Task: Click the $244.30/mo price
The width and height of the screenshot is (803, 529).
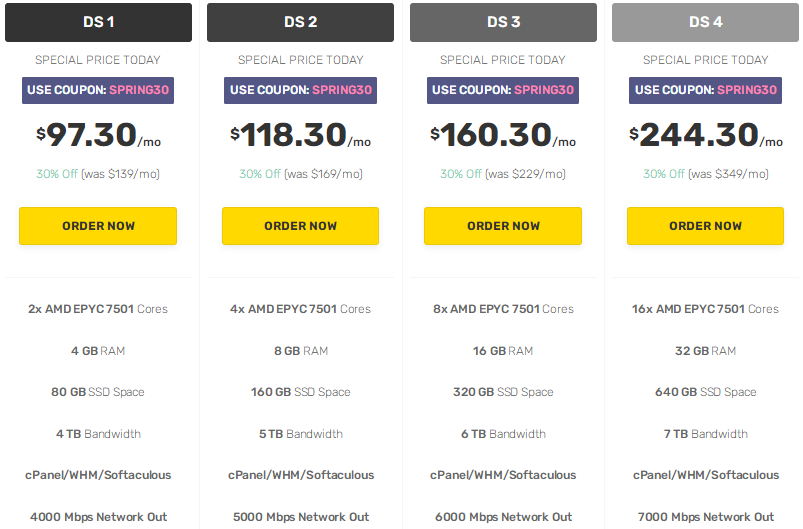Action: (705, 135)
